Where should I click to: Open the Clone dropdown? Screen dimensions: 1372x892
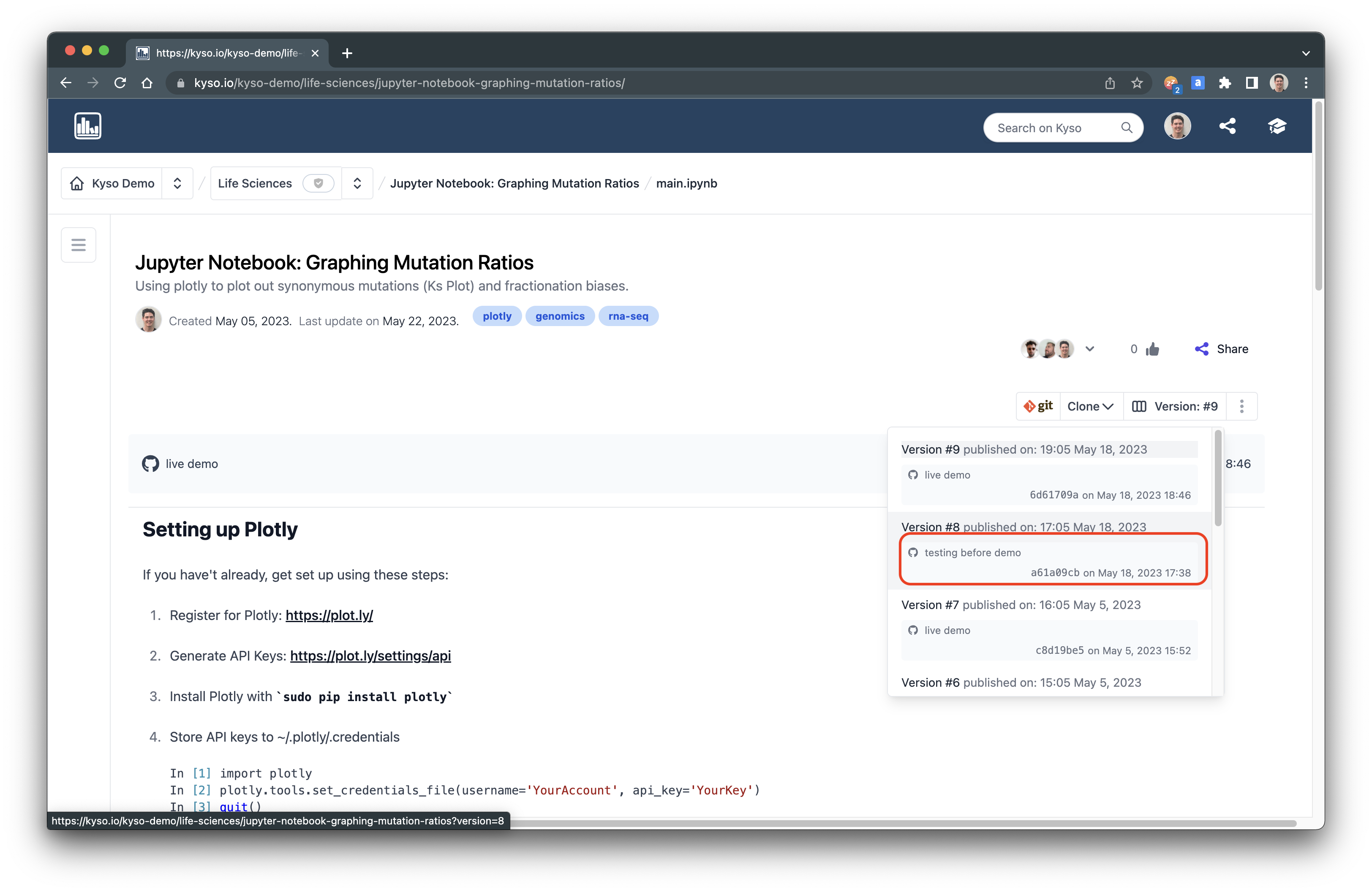(x=1091, y=406)
